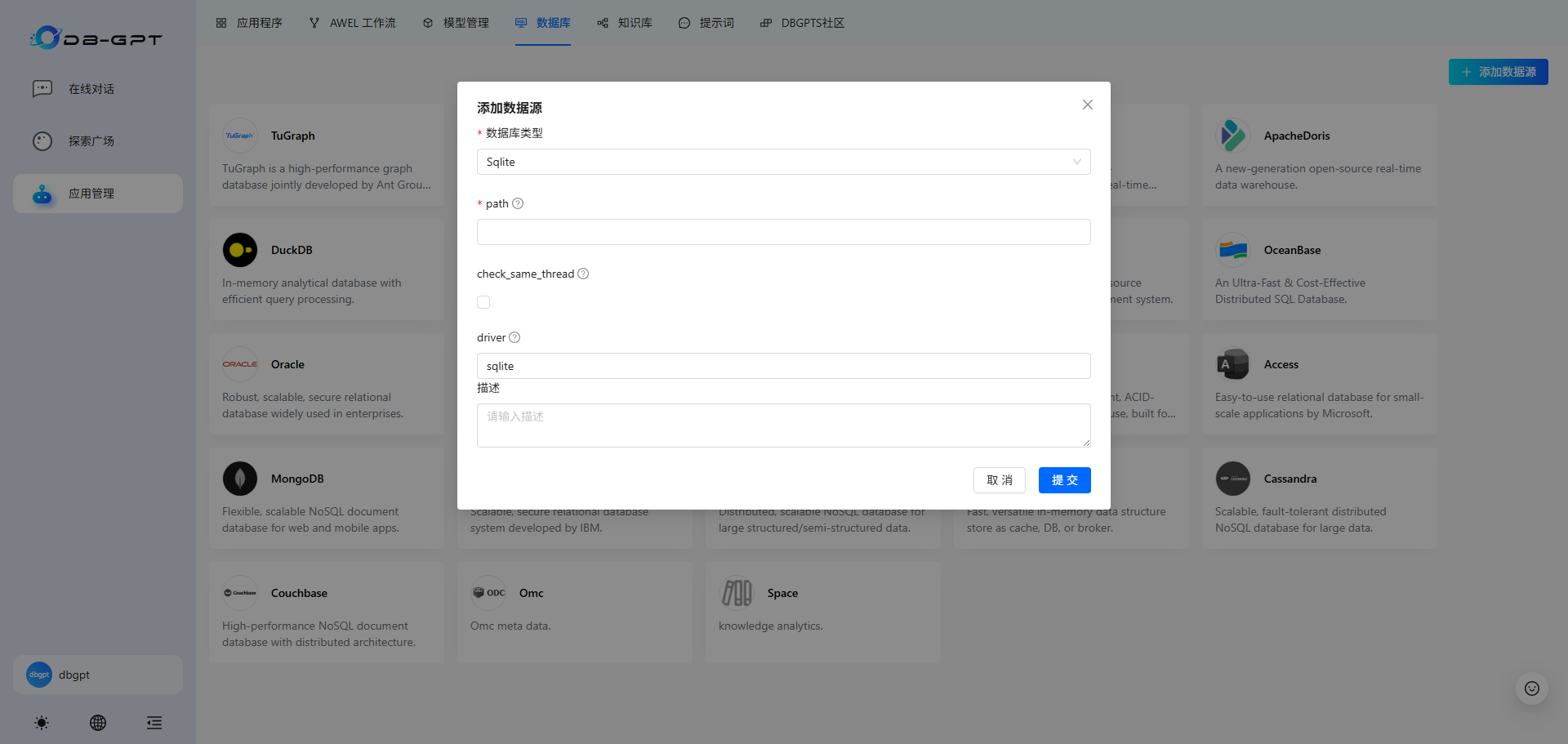Image resolution: width=1568 pixels, height=744 pixels.
Task: Click the 取消 cancel button
Action: [999, 480]
